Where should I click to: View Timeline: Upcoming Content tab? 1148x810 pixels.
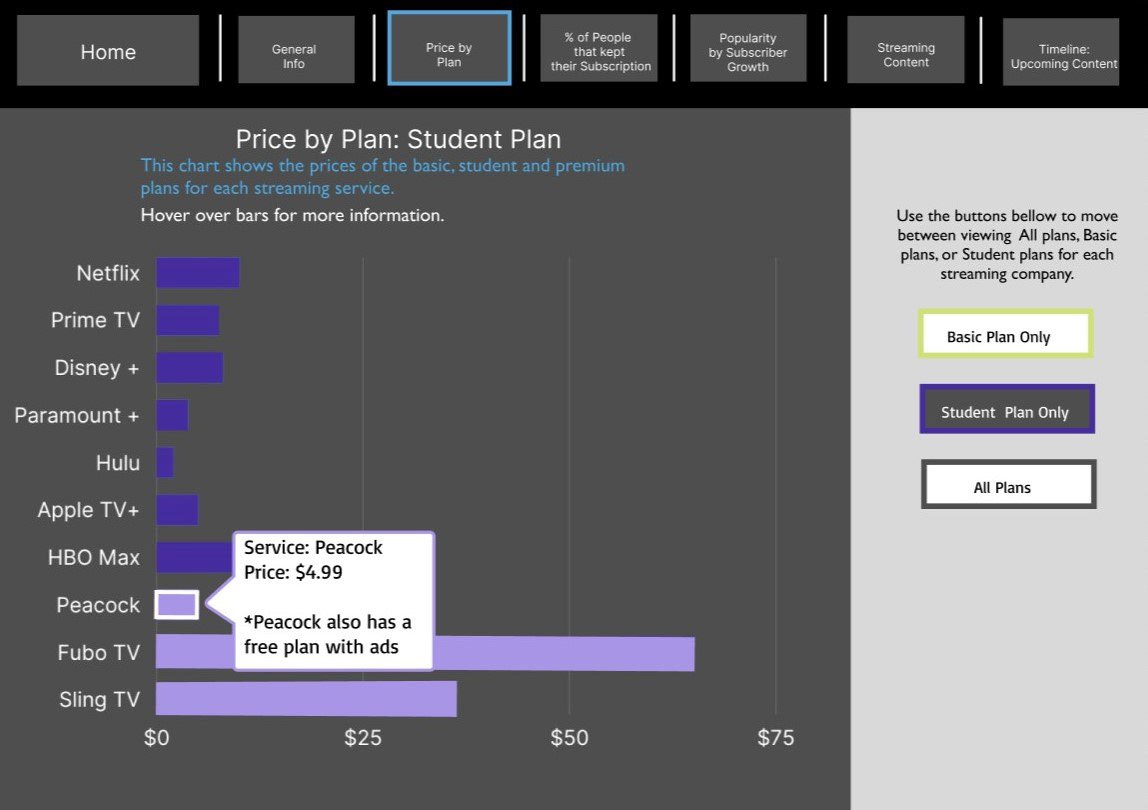tap(1061, 52)
